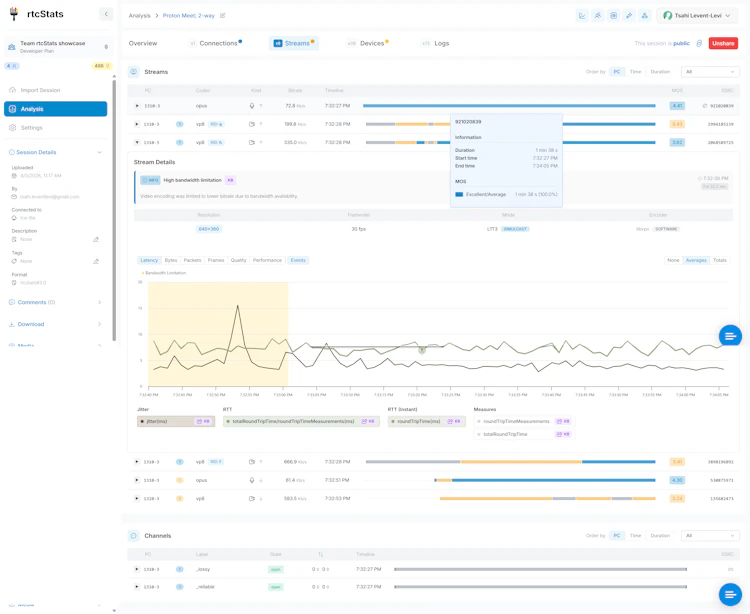Open the Streams filter All dropdown
750x614 pixels.
pos(710,72)
